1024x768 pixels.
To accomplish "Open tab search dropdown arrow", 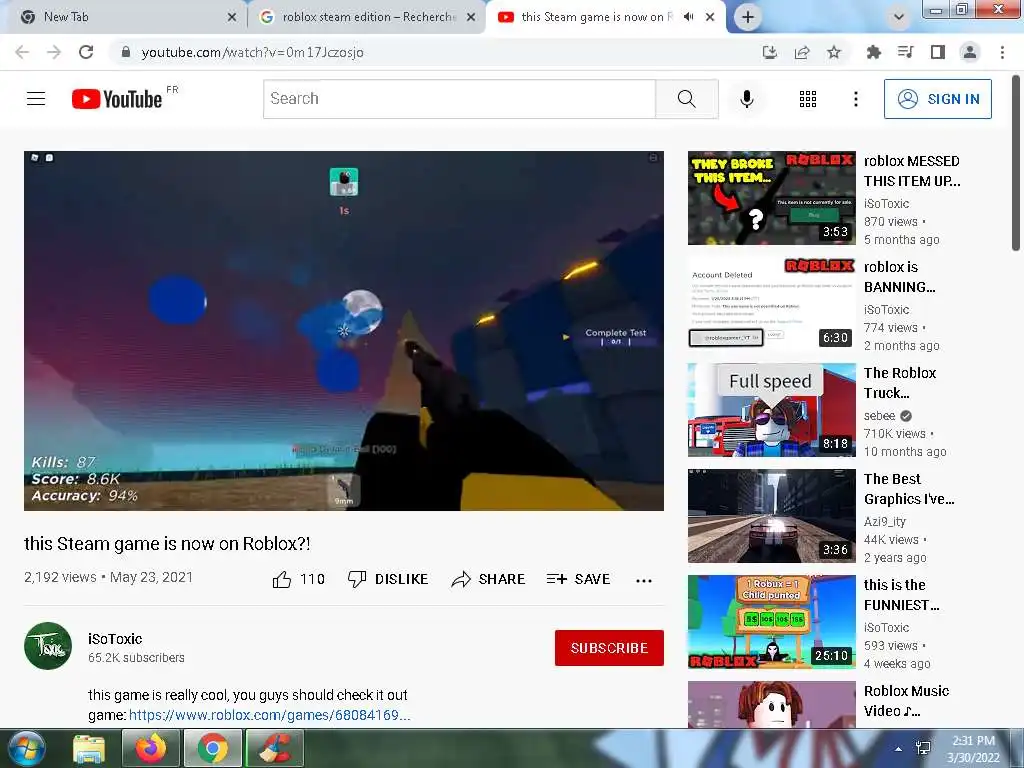I will click(x=899, y=17).
